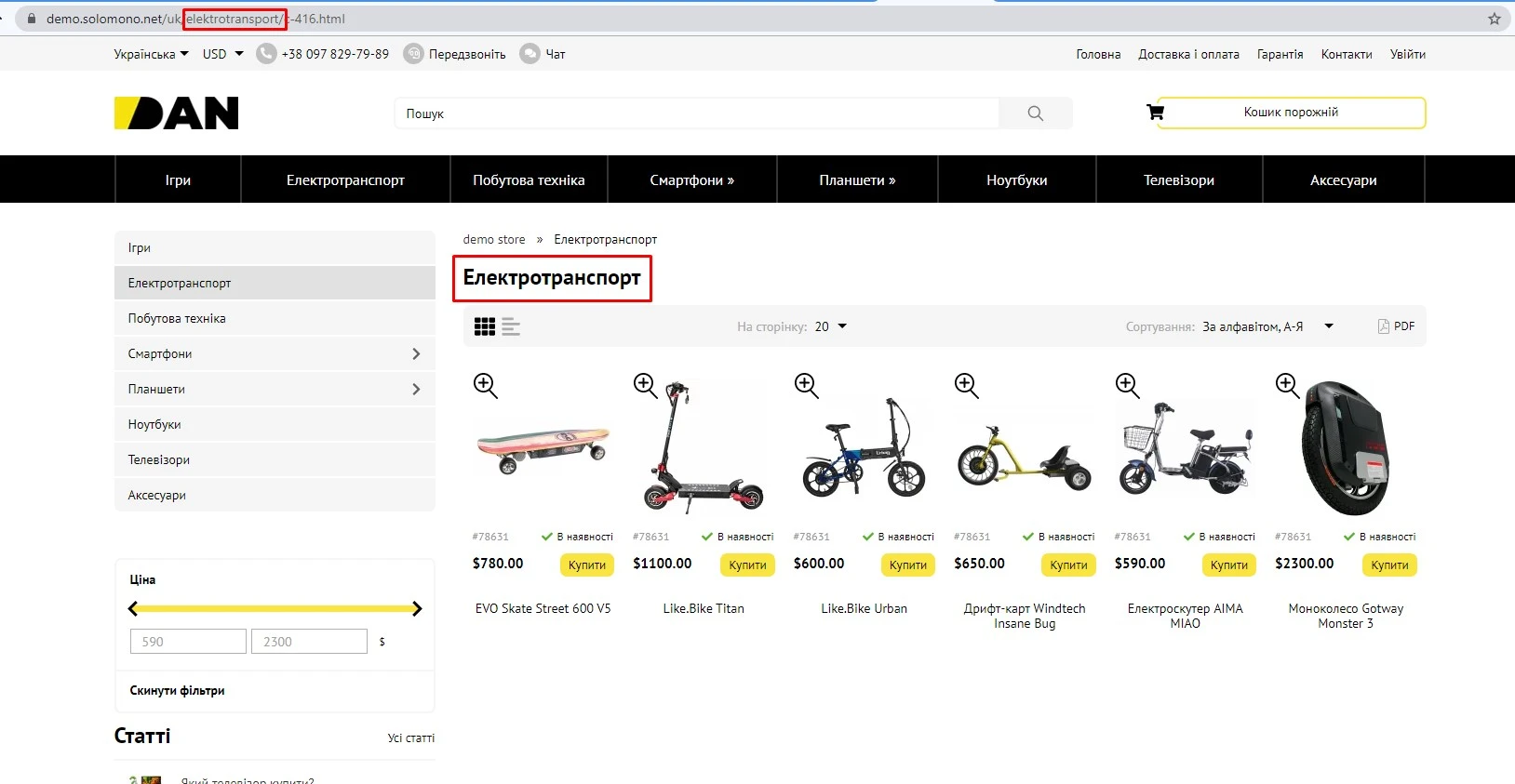This screenshot has width=1515, height=784.
Task: Click the yellow price range bar
Action: pos(275,608)
